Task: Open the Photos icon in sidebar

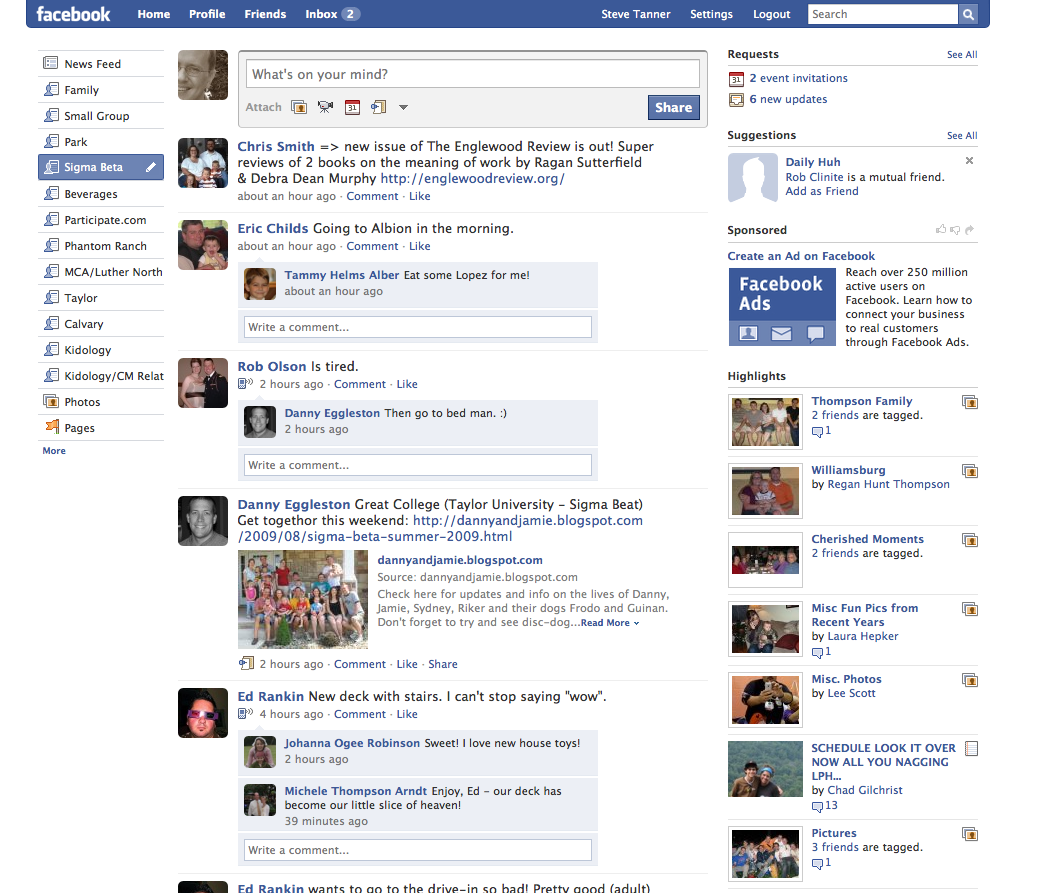Action: point(51,401)
